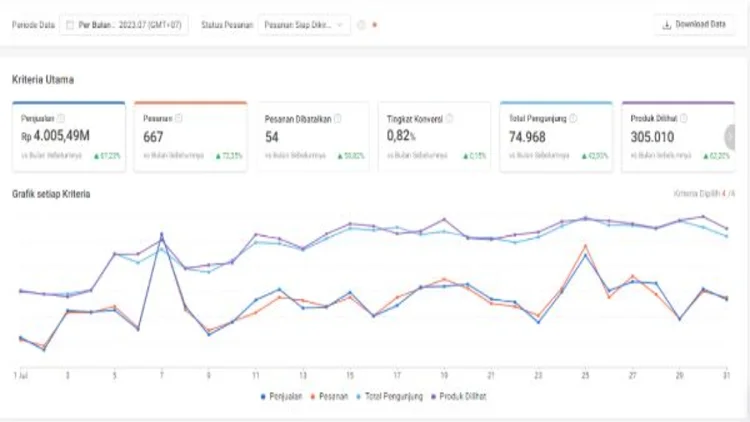Viewport: 750px width, 422px height.
Task: Select the Tingkat Konversi metric card
Action: 434,136
